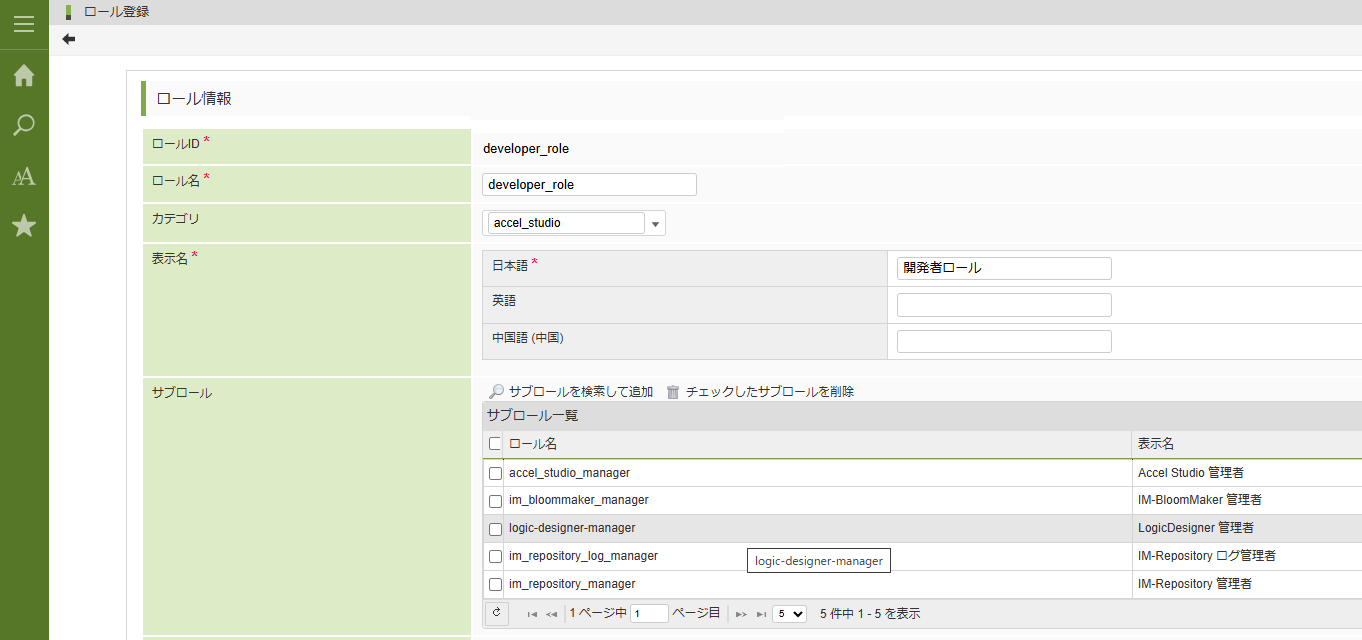Image resolution: width=1362 pixels, height=640 pixels.
Task: Click チェックしたサブロールを削除 link
Action: [x=769, y=392]
